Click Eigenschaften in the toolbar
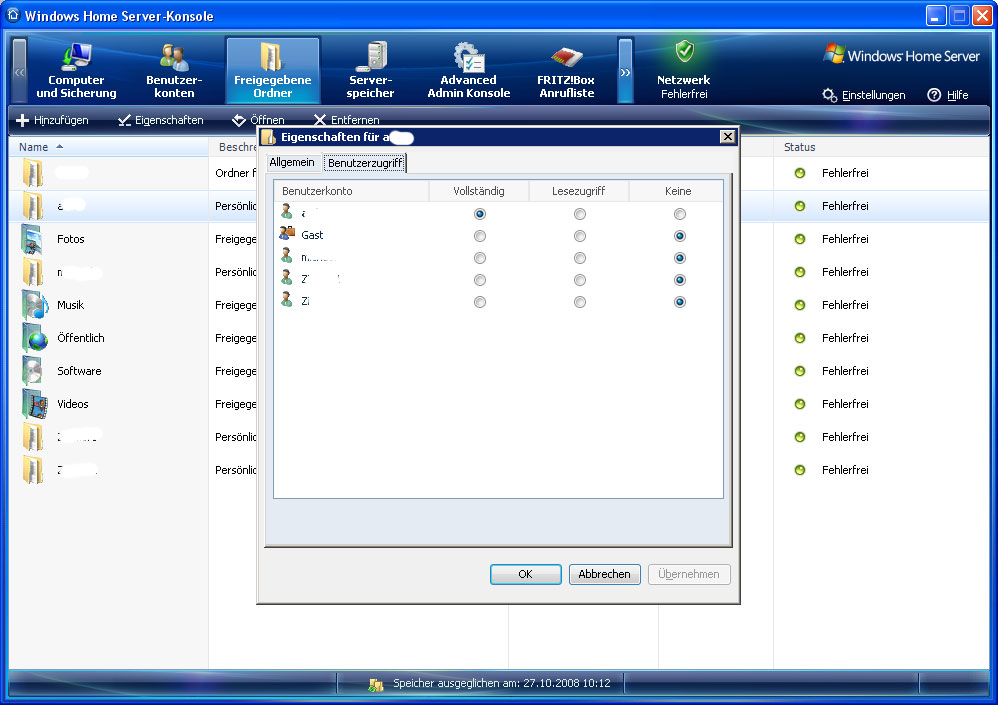This screenshot has height=705, width=998. coord(161,120)
